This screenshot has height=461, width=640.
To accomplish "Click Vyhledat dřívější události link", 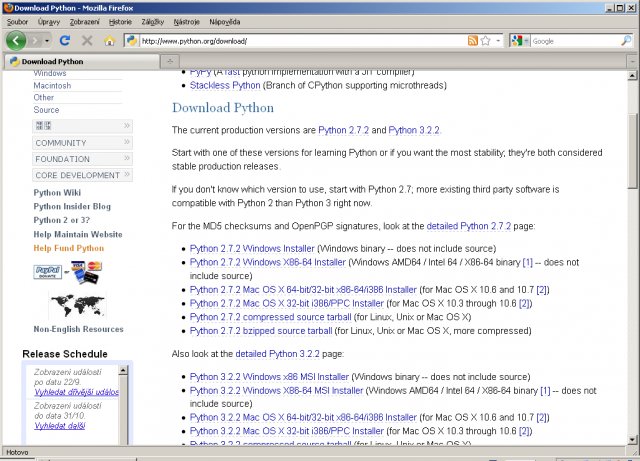I will pos(76,392).
